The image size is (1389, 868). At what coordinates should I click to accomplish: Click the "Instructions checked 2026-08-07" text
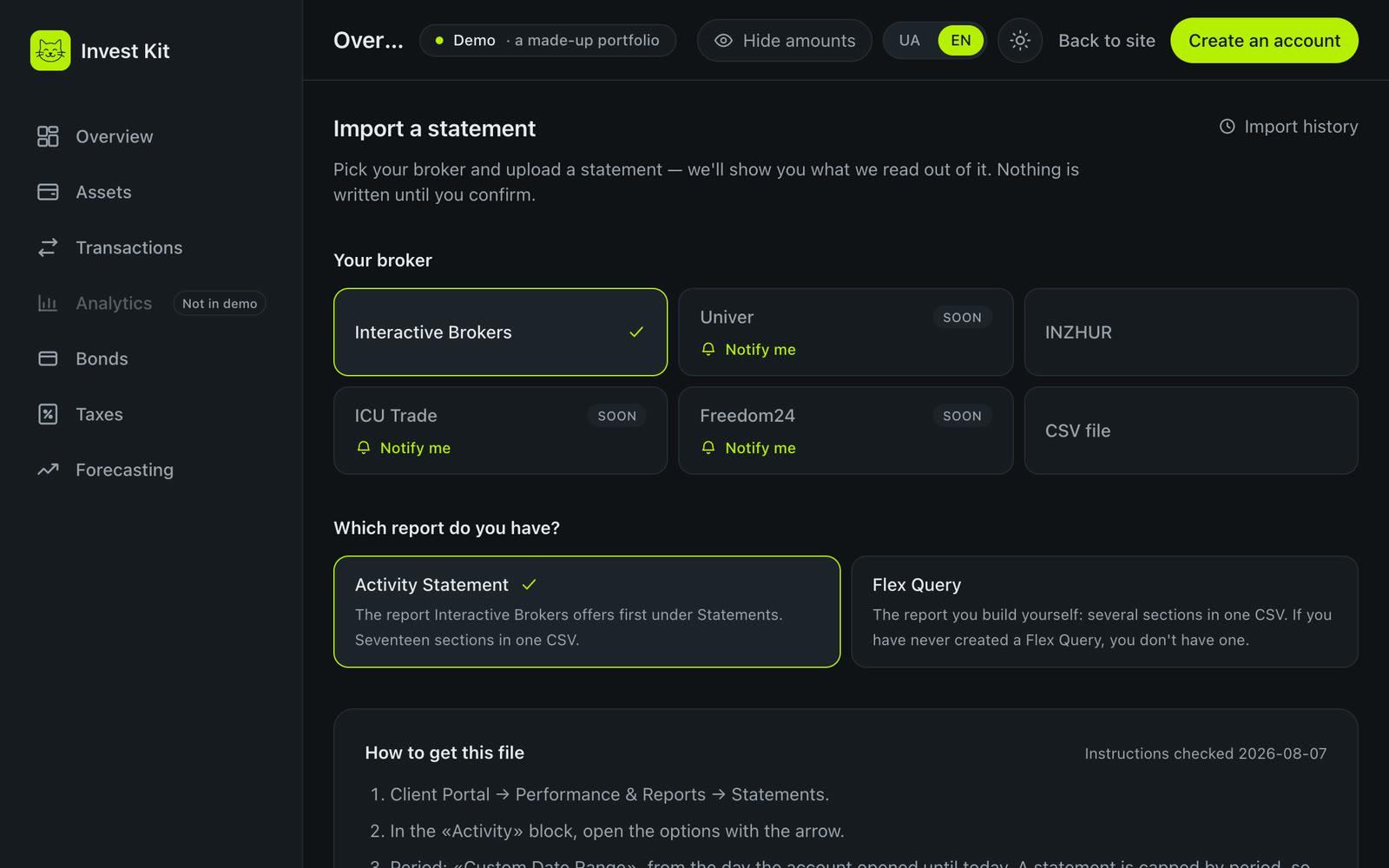click(1206, 753)
